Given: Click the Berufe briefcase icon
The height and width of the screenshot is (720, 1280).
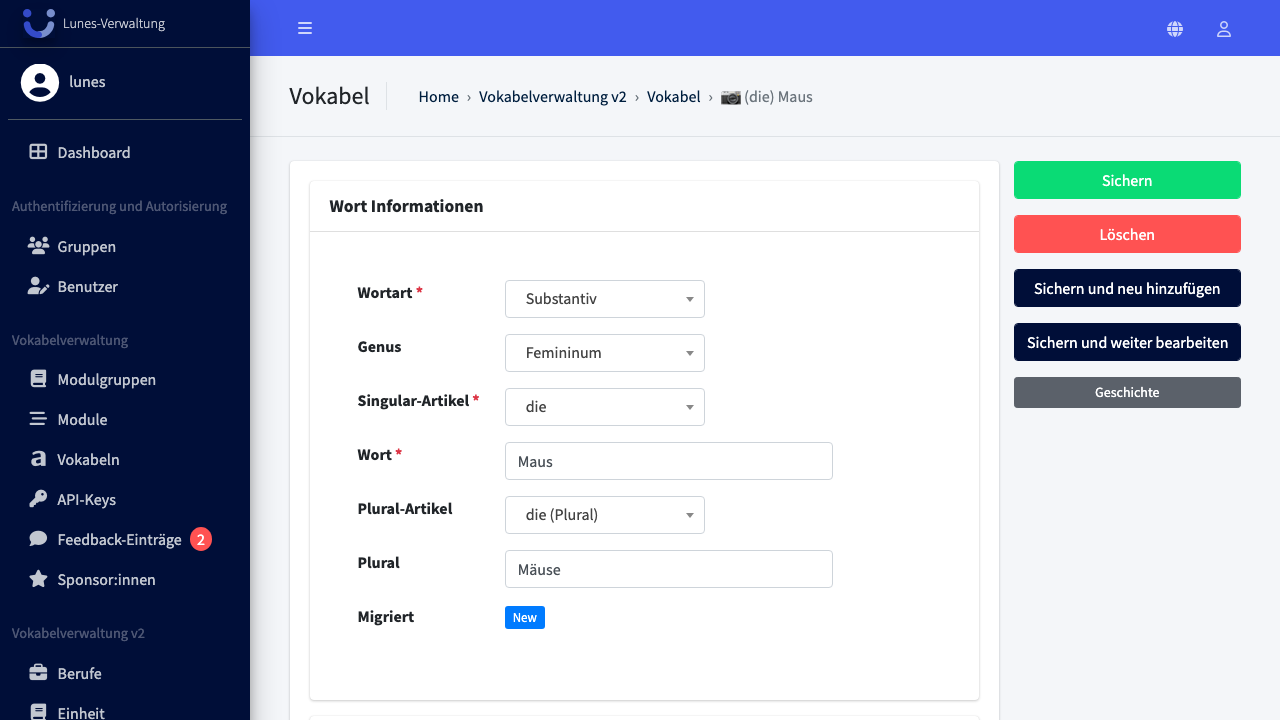Looking at the screenshot, I should pyautogui.click(x=38, y=673).
